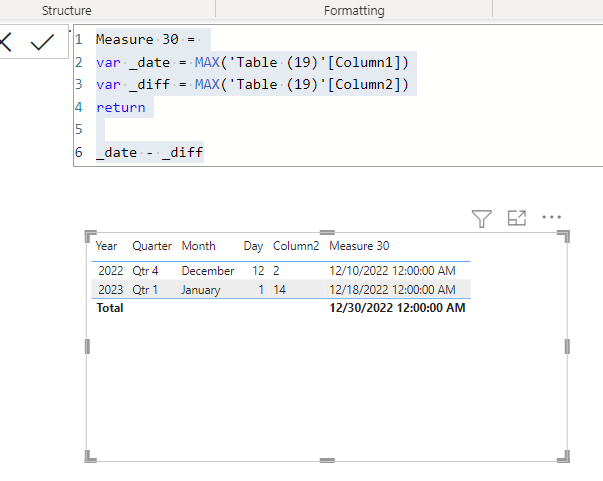Screen dimensions: 603x481
Task: Sort by the Day column header
Action: [253, 246]
